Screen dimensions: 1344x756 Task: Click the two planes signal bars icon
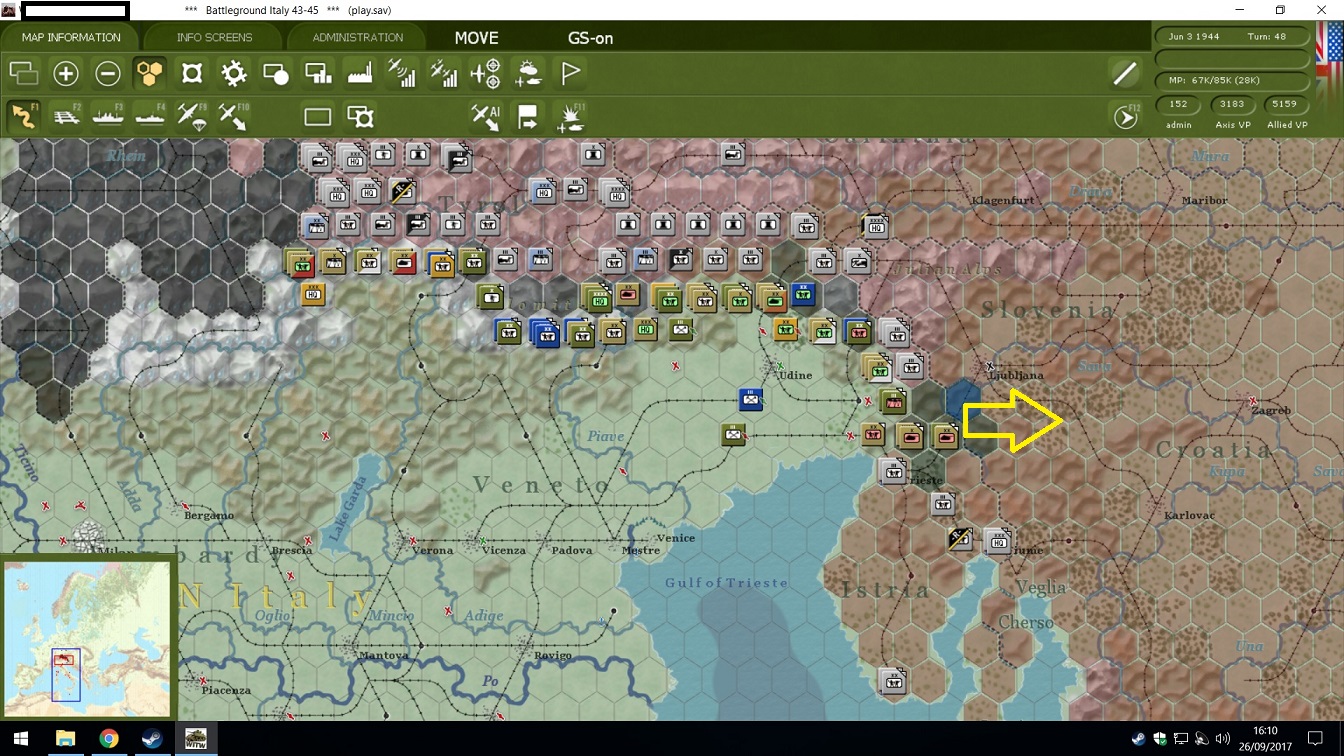point(444,73)
